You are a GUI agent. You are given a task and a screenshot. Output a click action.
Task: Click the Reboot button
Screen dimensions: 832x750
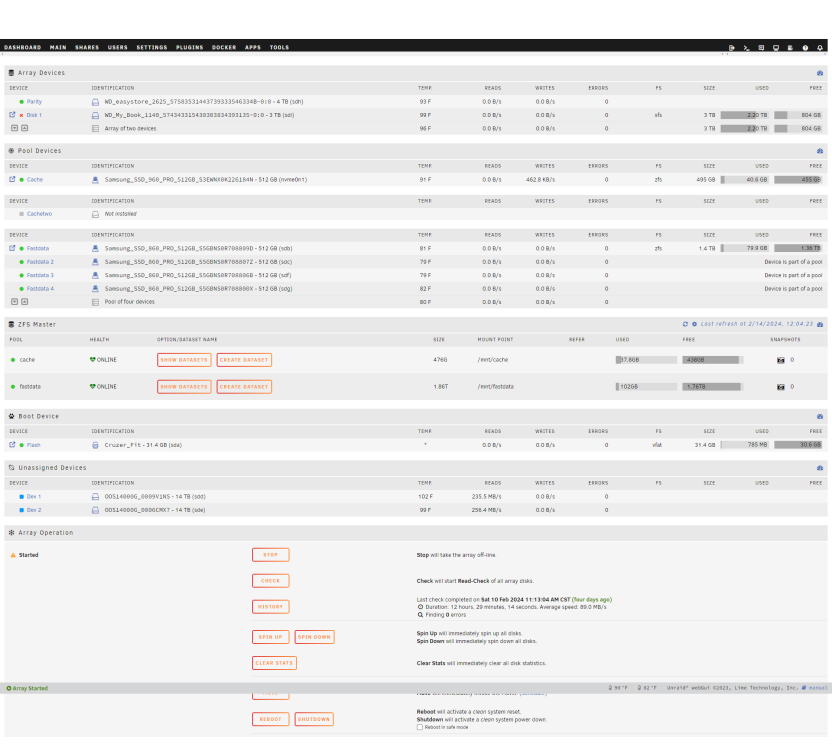point(271,719)
